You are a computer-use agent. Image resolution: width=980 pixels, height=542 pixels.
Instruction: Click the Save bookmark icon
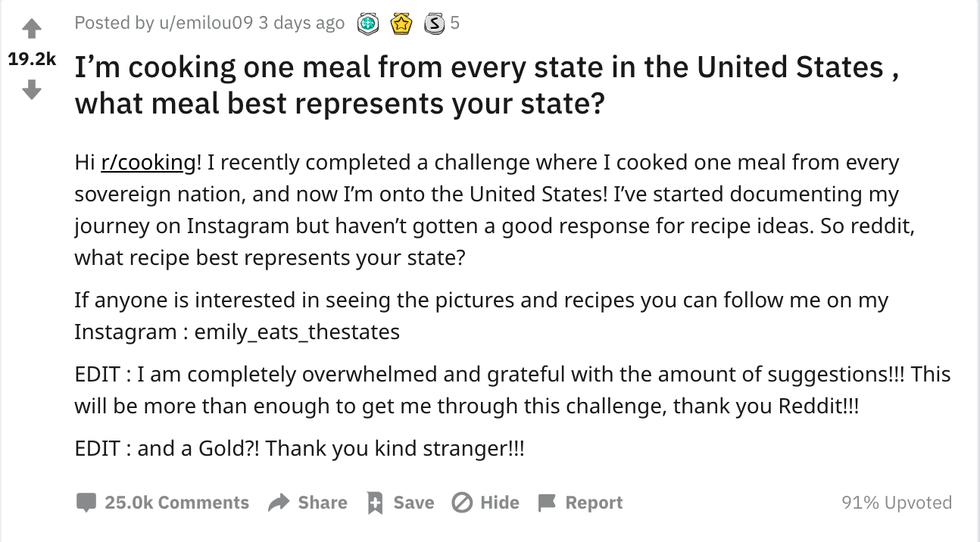tap(375, 503)
